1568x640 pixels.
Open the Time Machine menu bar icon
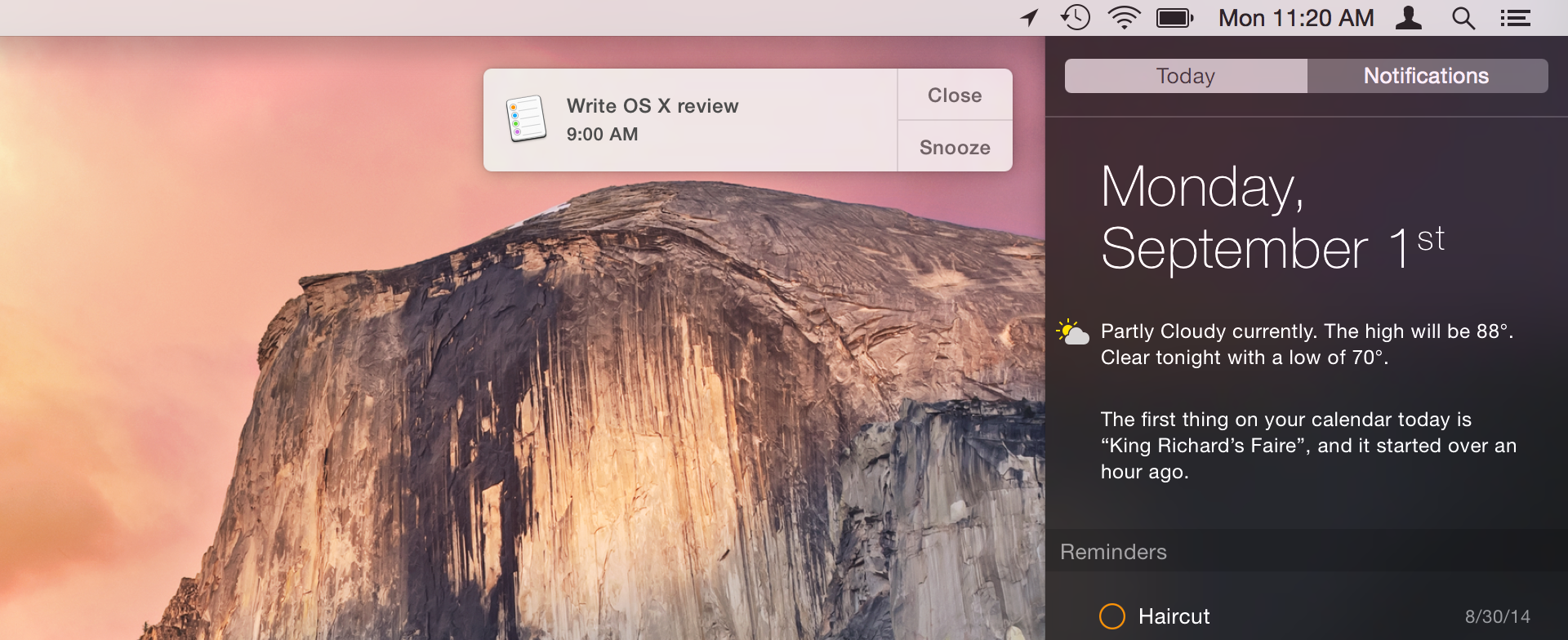(1076, 18)
